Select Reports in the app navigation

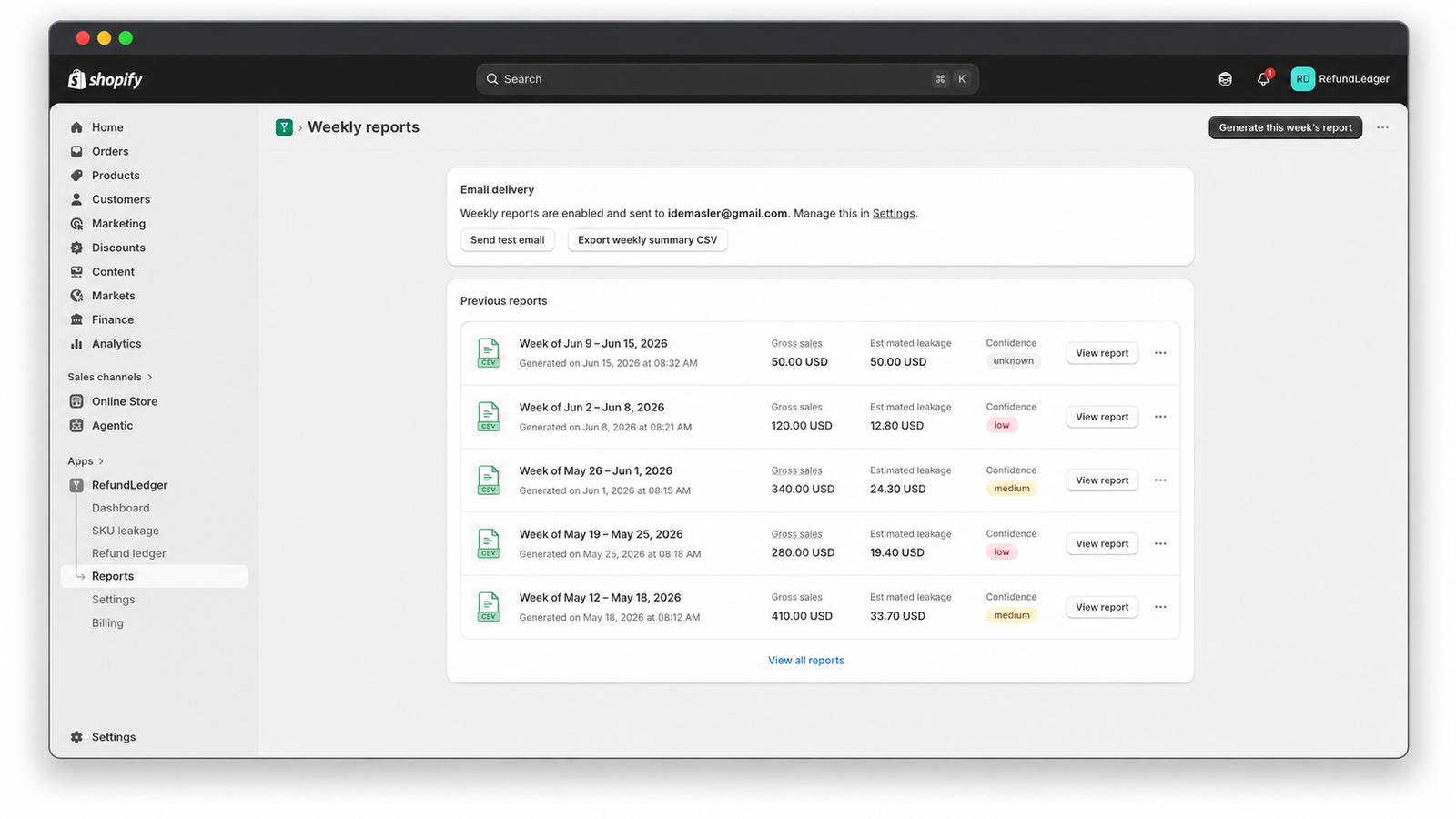pyautogui.click(x=154, y=576)
